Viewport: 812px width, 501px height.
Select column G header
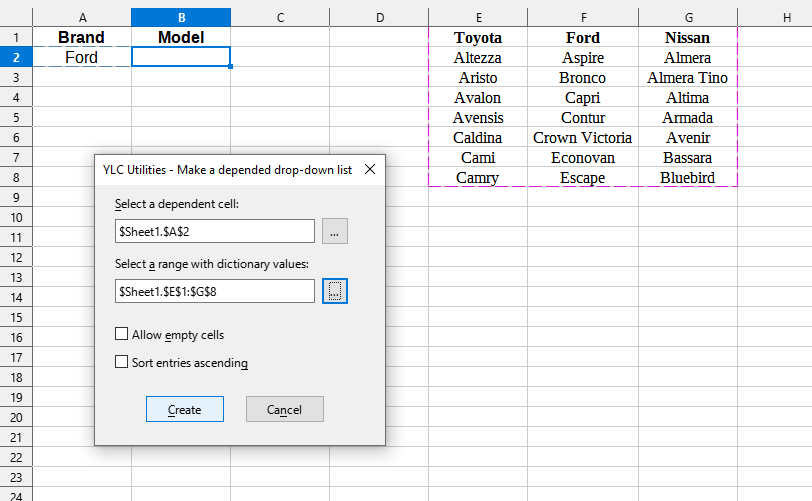point(688,18)
